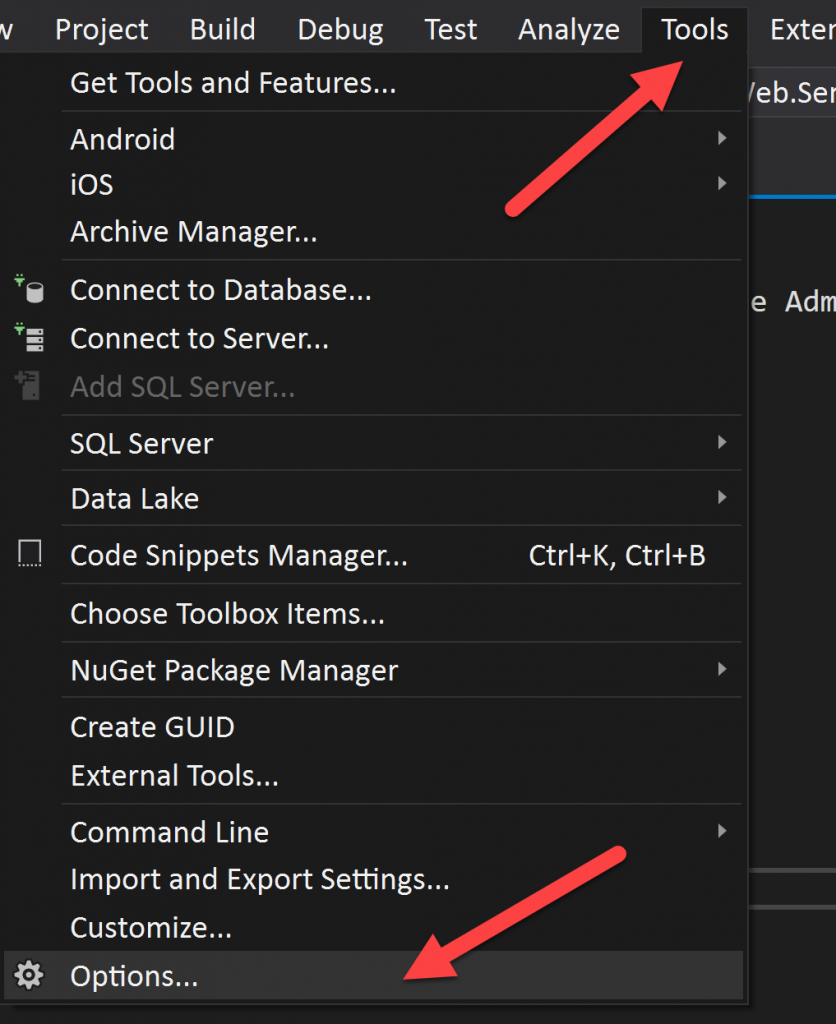
Task: Expand the SQL Server submenu arrow
Action: (x=722, y=443)
